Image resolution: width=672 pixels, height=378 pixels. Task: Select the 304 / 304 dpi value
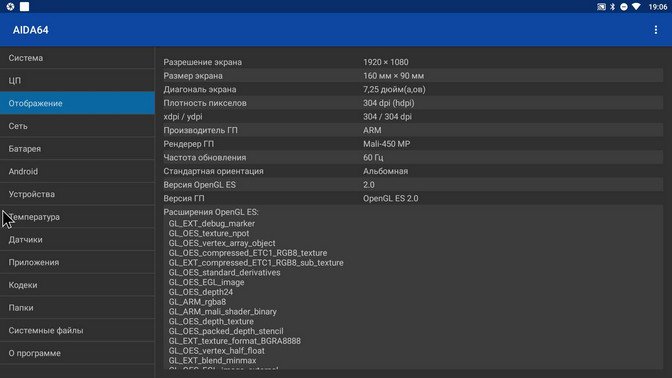coord(387,117)
